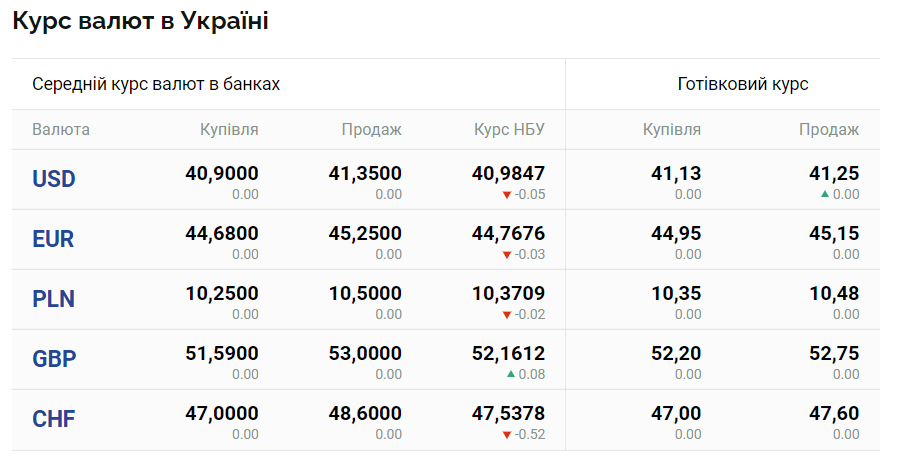Click the 'Курс валют в Україні' heading
This screenshot has width=899, height=459.
point(140,21)
